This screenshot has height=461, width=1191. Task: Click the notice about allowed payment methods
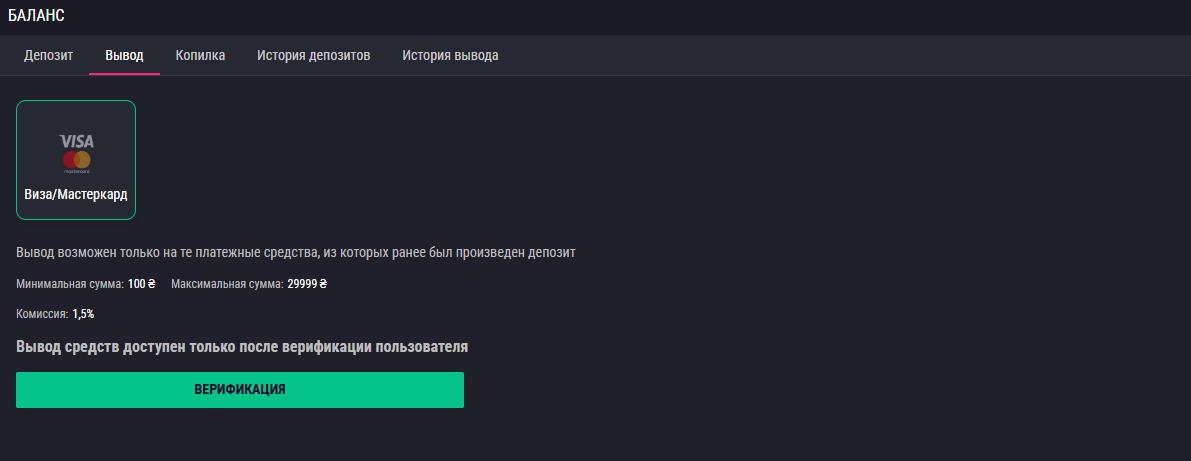pyautogui.click(x=296, y=252)
